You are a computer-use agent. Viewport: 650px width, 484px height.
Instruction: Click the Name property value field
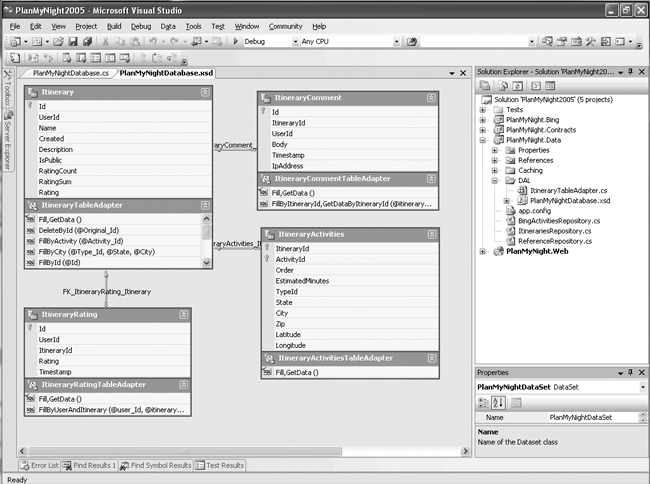(594, 417)
